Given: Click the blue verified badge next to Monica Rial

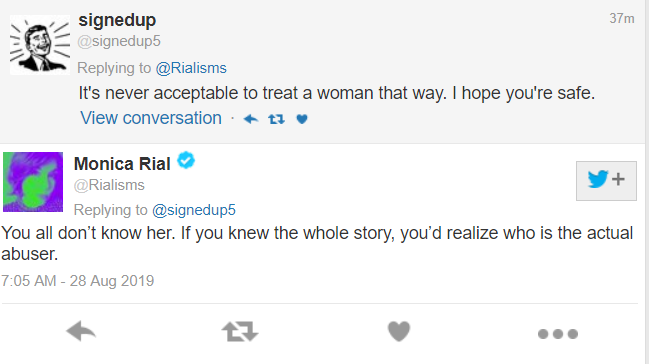Looking at the screenshot, I should pyautogui.click(x=186, y=160).
